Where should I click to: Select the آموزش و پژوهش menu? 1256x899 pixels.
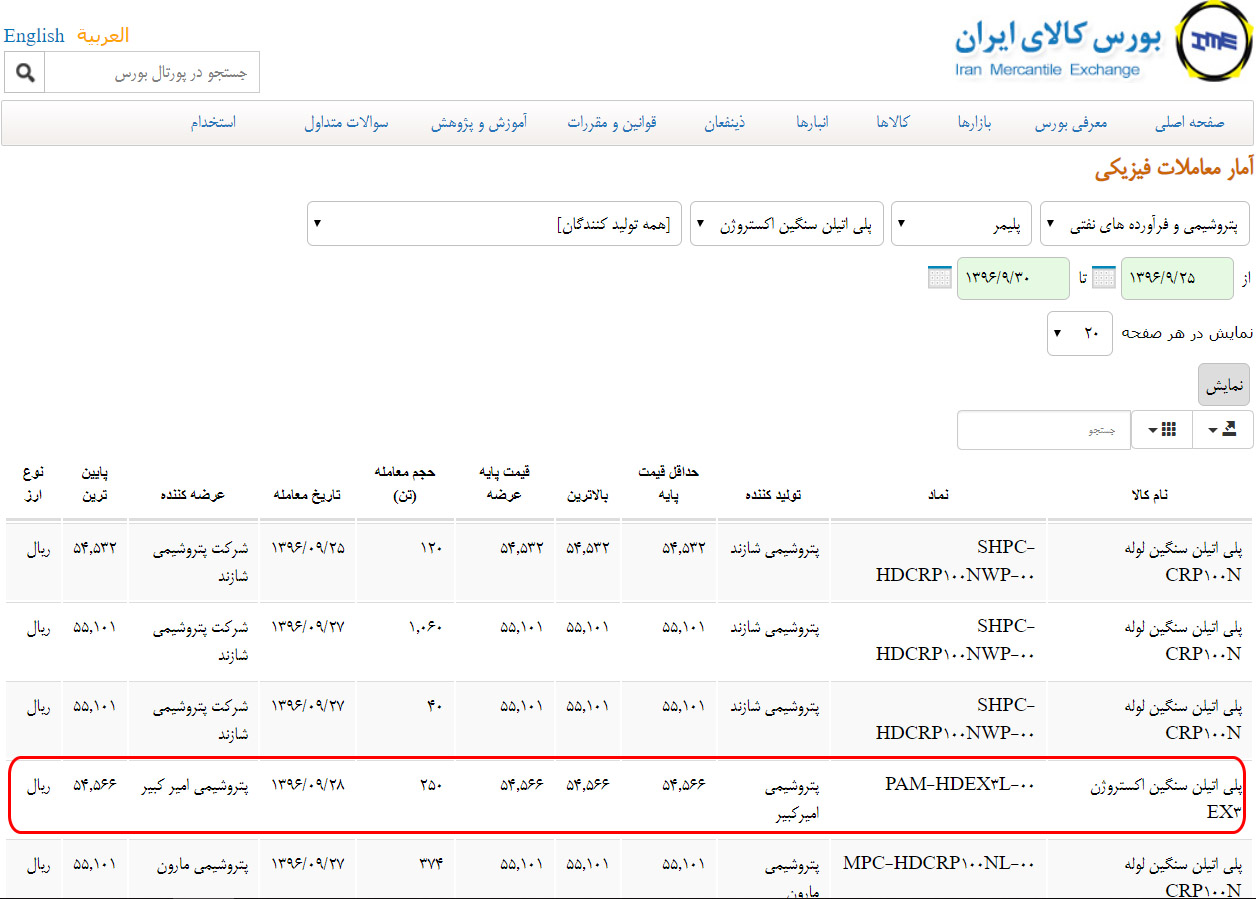(x=479, y=123)
